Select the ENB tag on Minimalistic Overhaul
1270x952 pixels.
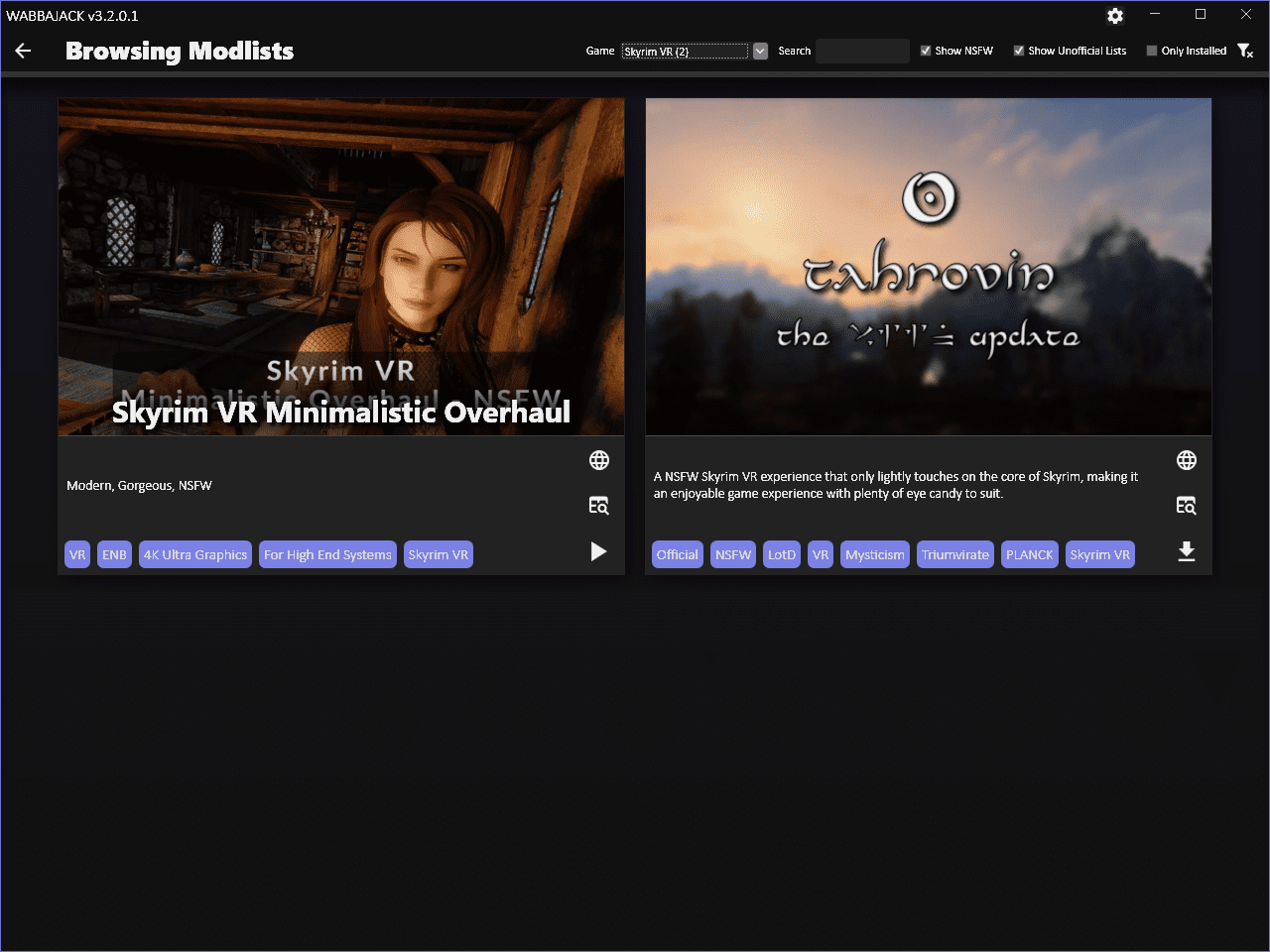[114, 554]
